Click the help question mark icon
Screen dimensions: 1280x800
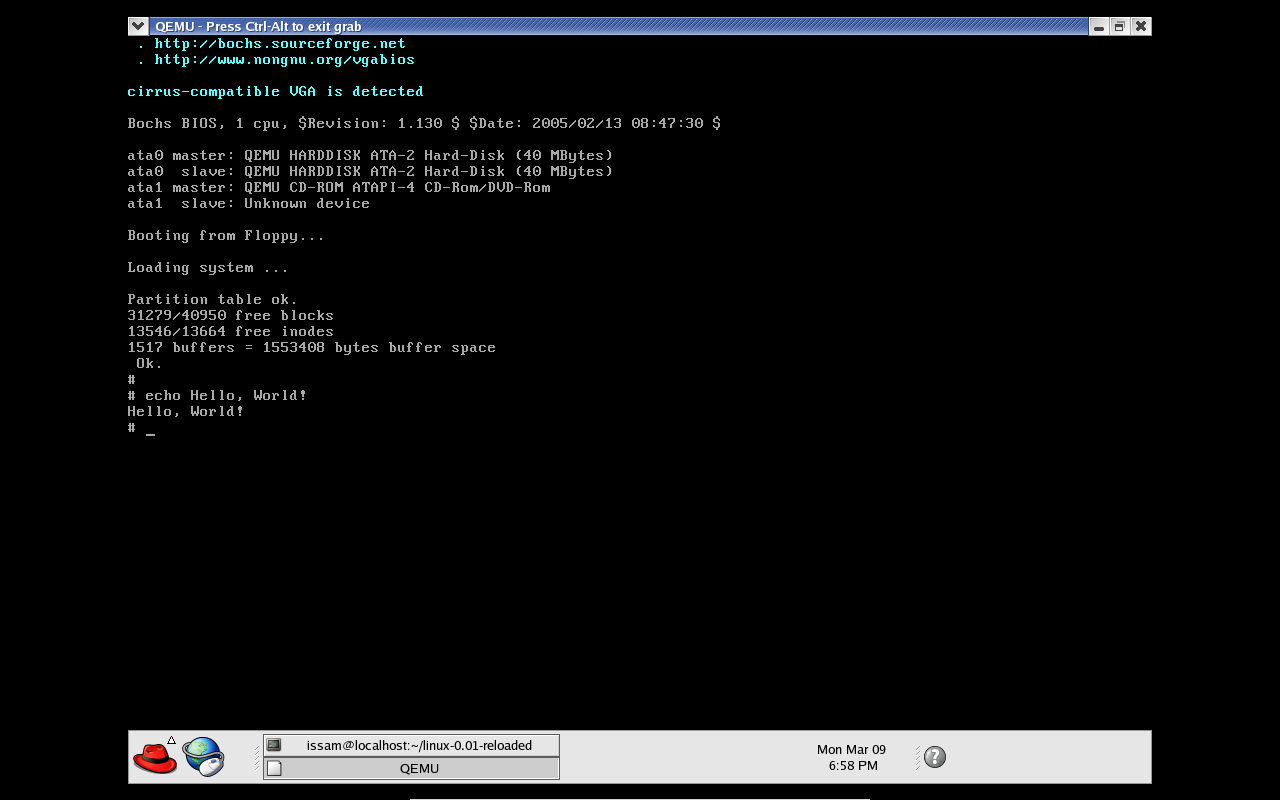pos(935,757)
